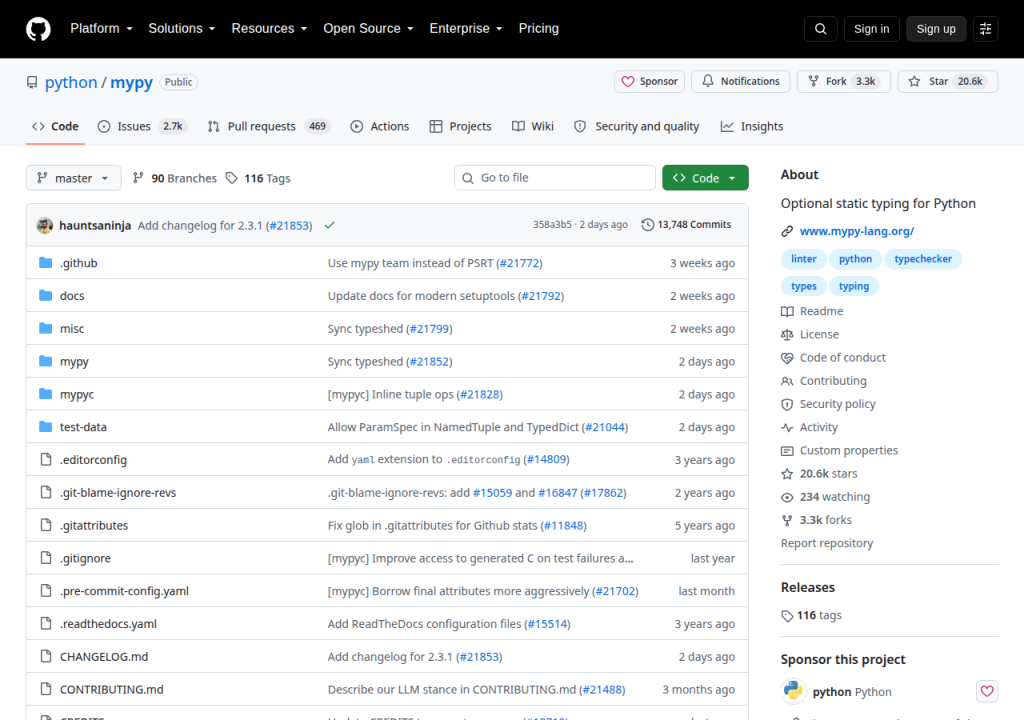Click the mypyc folder icon
This screenshot has width=1024, height=720.
point(45,394)
